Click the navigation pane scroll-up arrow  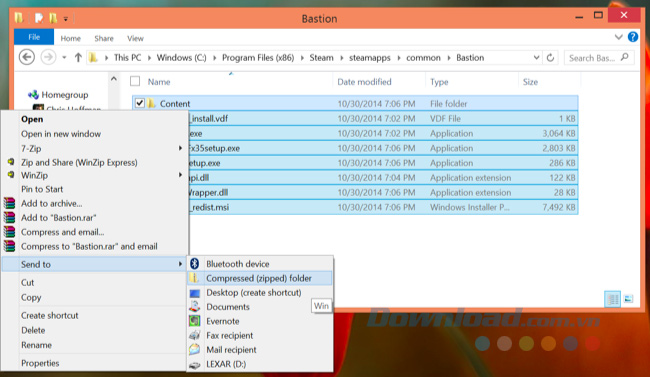pos(114,79)
